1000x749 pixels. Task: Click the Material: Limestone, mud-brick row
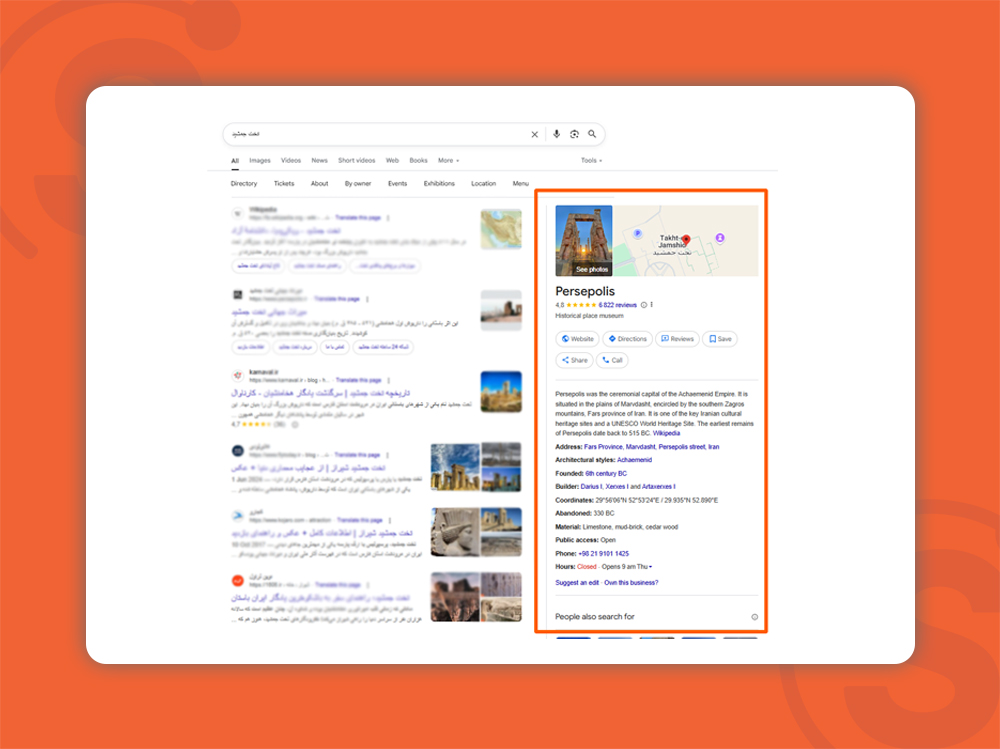coord(617,527)
